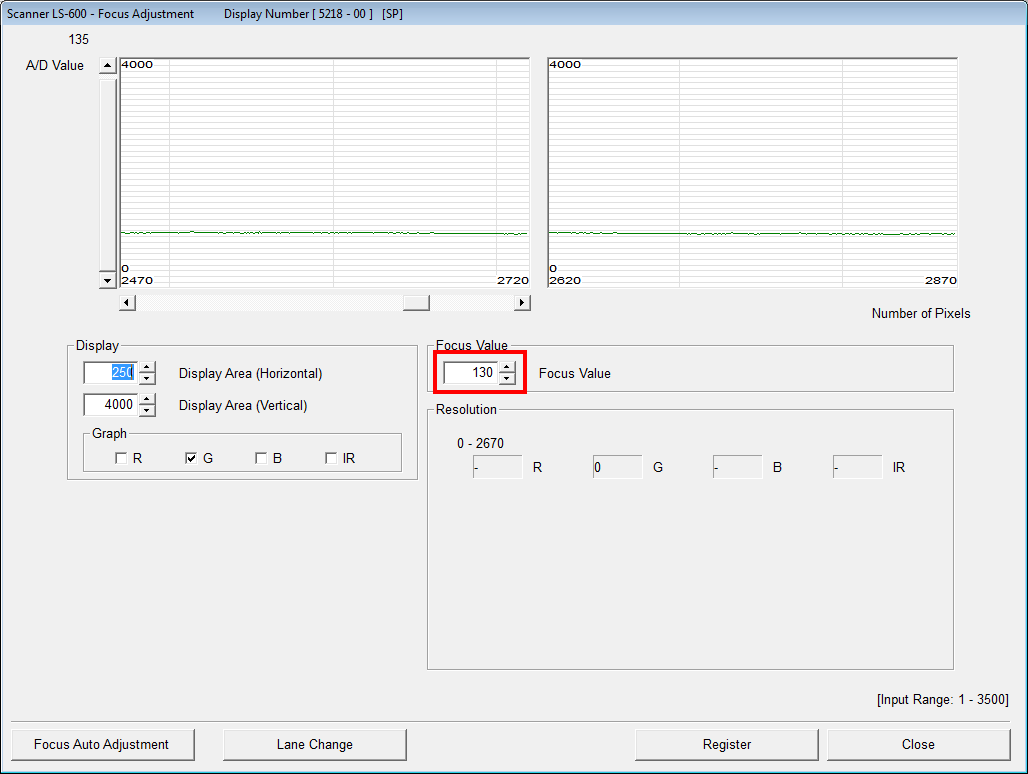Click the A/D Value scrollbar down arrow
This screenshot has width=1028, height=774.
(x=108, y=280)
